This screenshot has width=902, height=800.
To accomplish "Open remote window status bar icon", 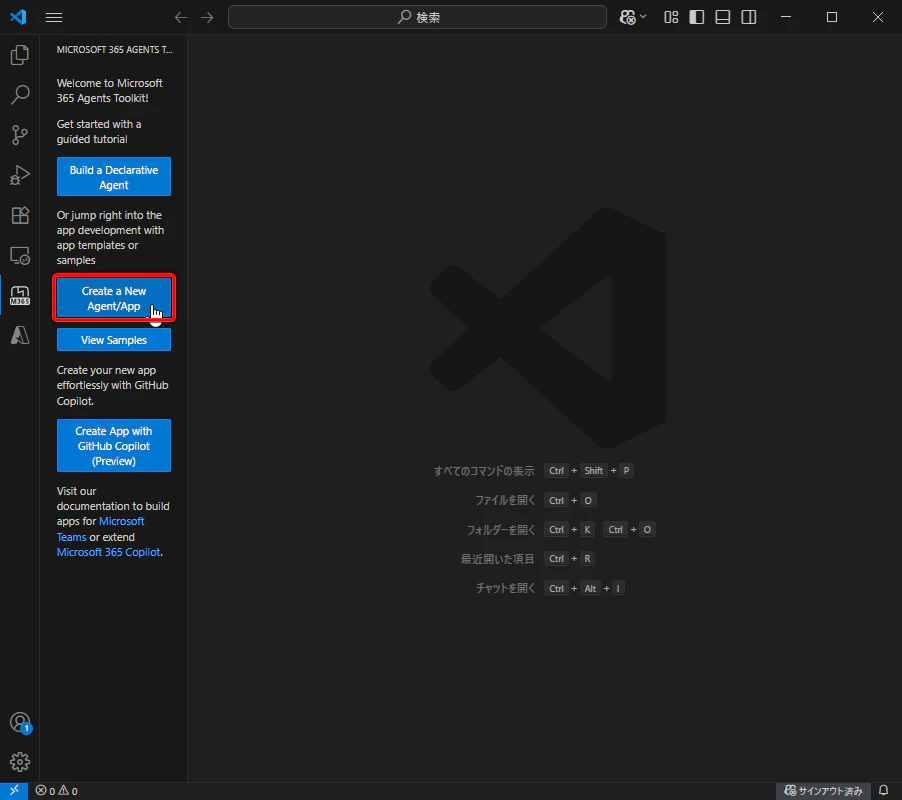I will point(14,791).
